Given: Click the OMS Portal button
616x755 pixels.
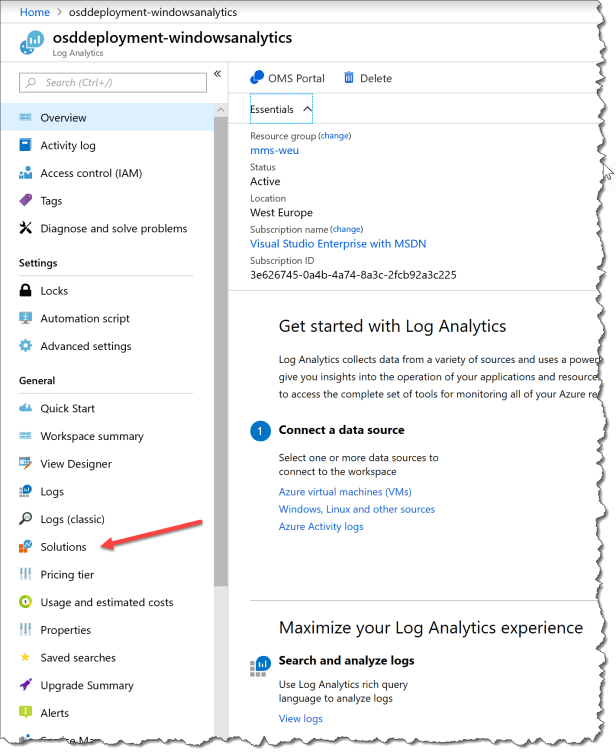Looking at the screenshot, I should click(x=288, y=78).
